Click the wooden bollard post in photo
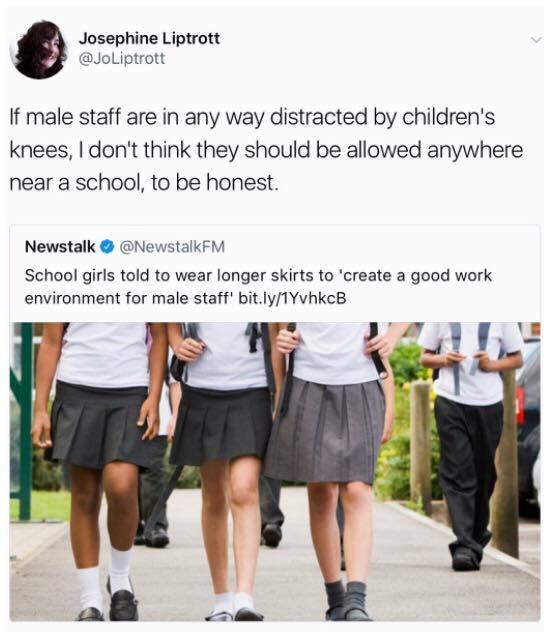The width and height of the screenshot is (544, 632). pos(421,447)
